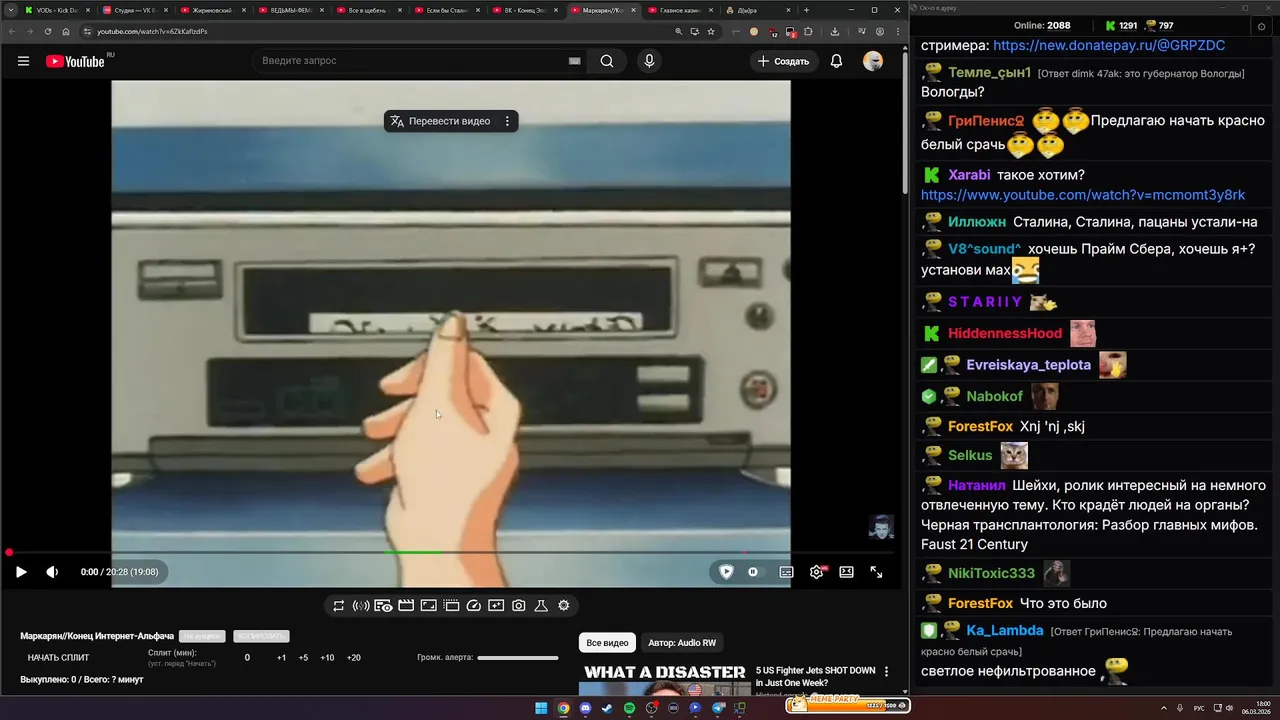The height and width of the screenshot is (720, 1280).
Task: Add +5 minutes to split
Action: coord(303,658)
